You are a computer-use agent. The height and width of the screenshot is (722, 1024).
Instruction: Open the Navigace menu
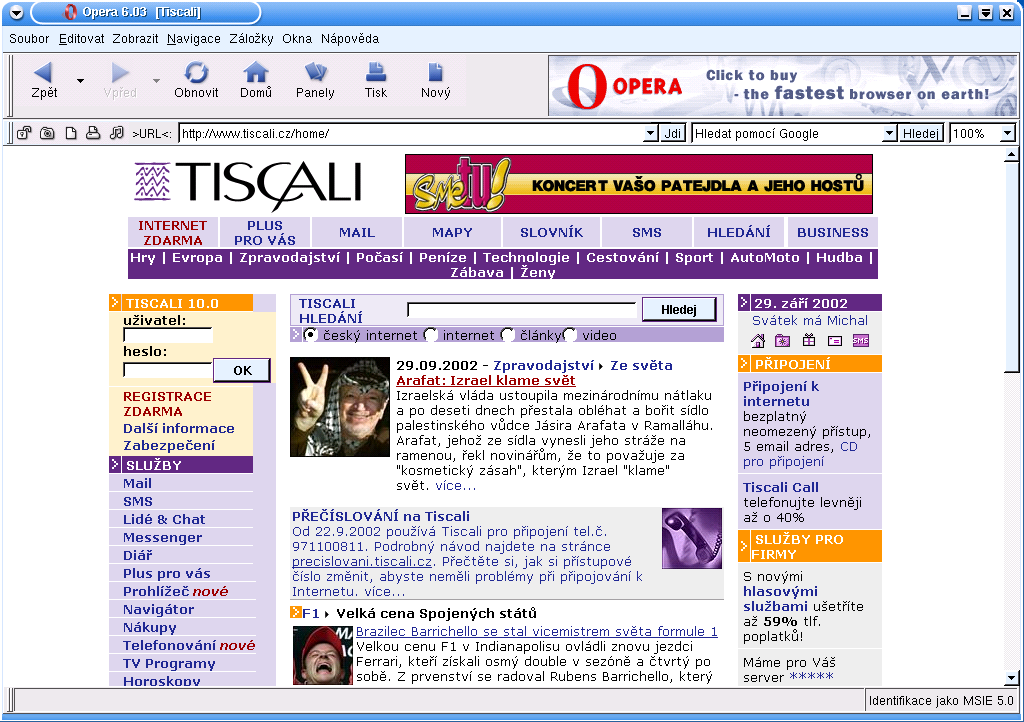[193, 39]
